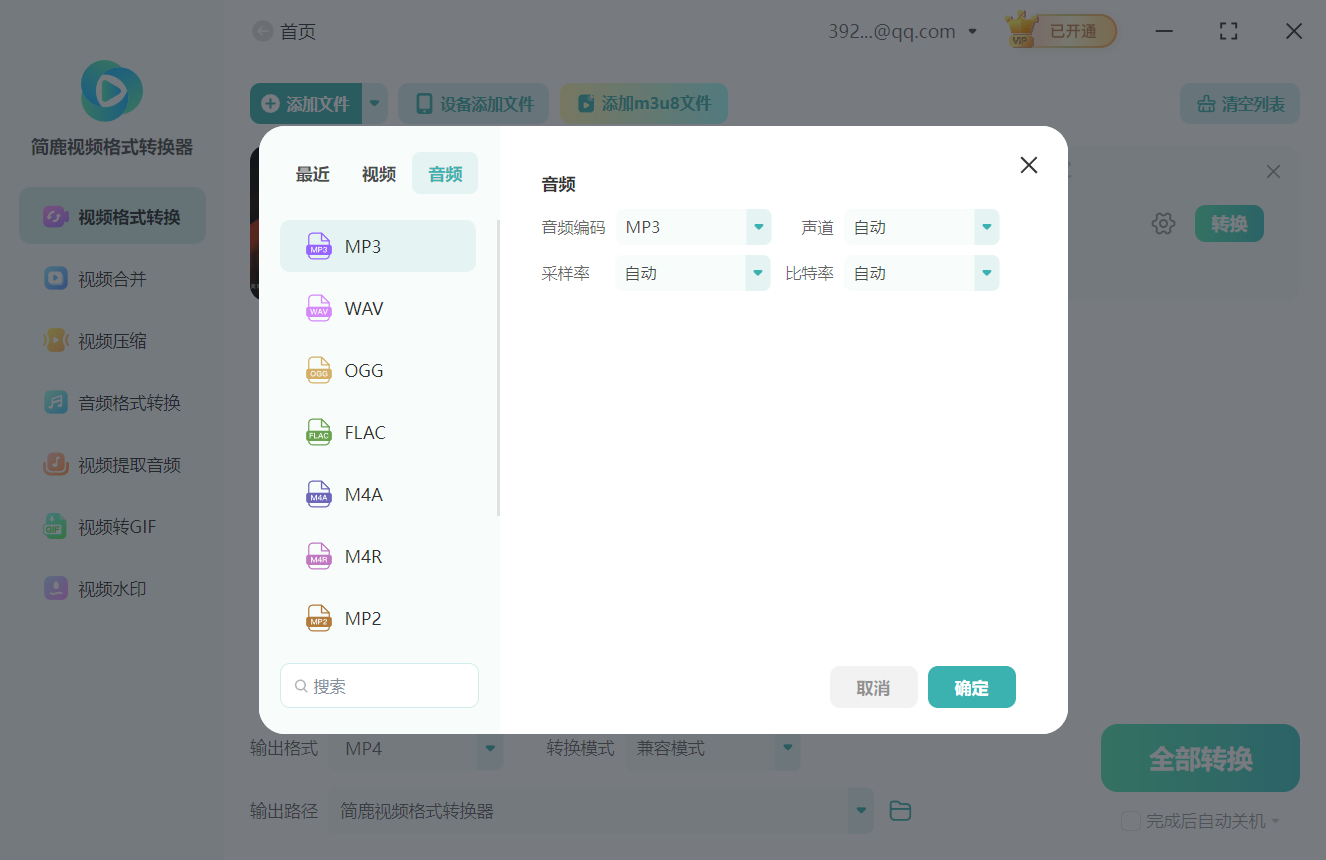The width and height of the screenshot is (1326, 860).
Task: Start conversion with 全部转换 button
Action: click(1199, 758)
